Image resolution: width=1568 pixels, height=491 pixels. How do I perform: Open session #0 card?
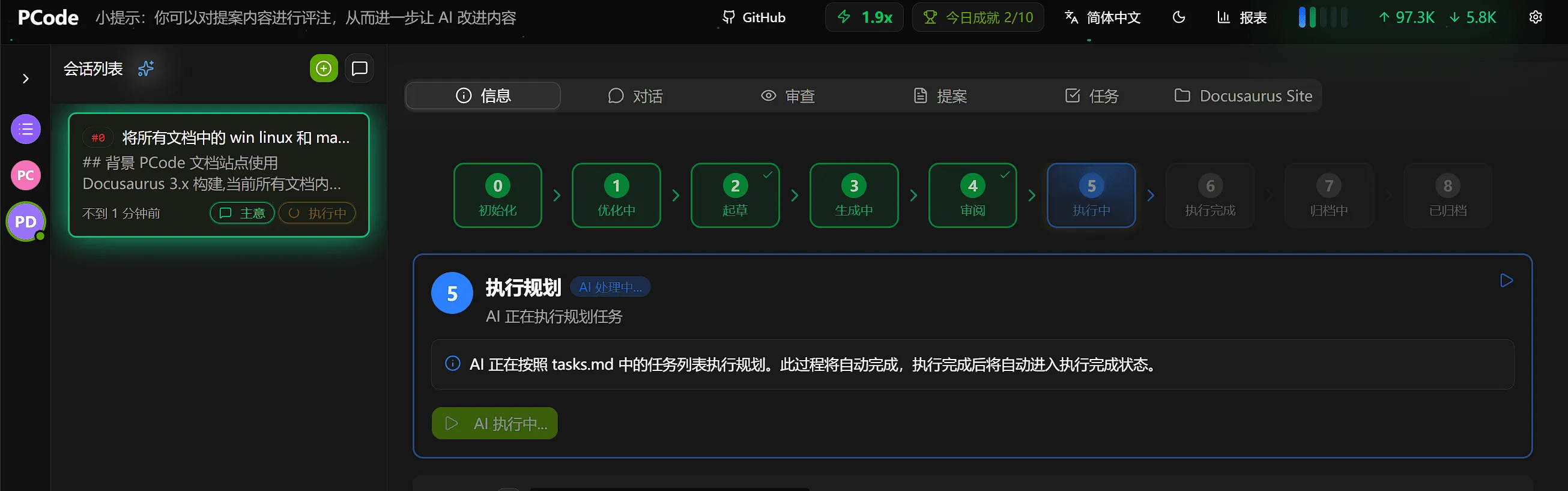(219, 175)
